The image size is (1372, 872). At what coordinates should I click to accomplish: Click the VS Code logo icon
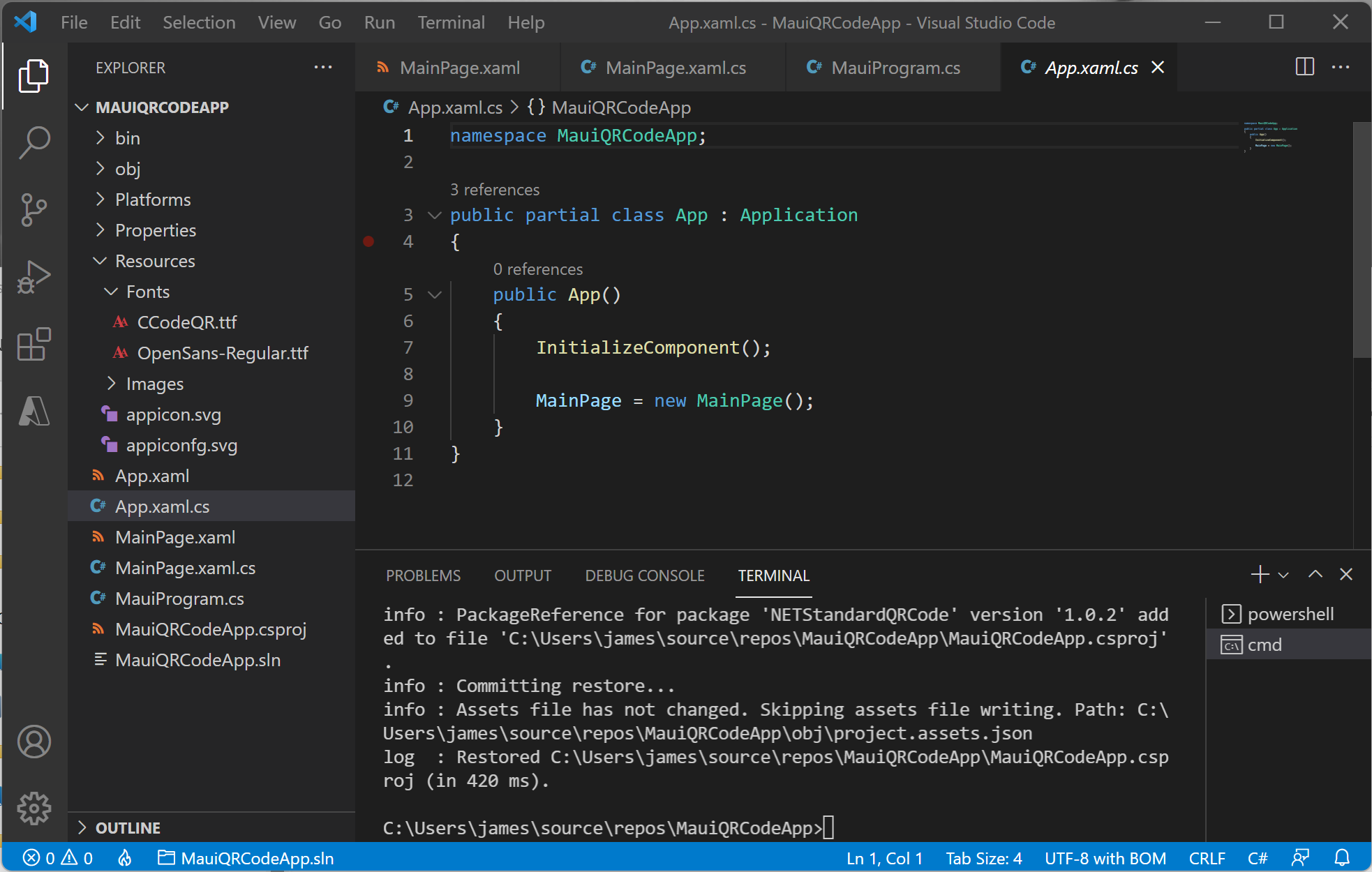point(26,22)
